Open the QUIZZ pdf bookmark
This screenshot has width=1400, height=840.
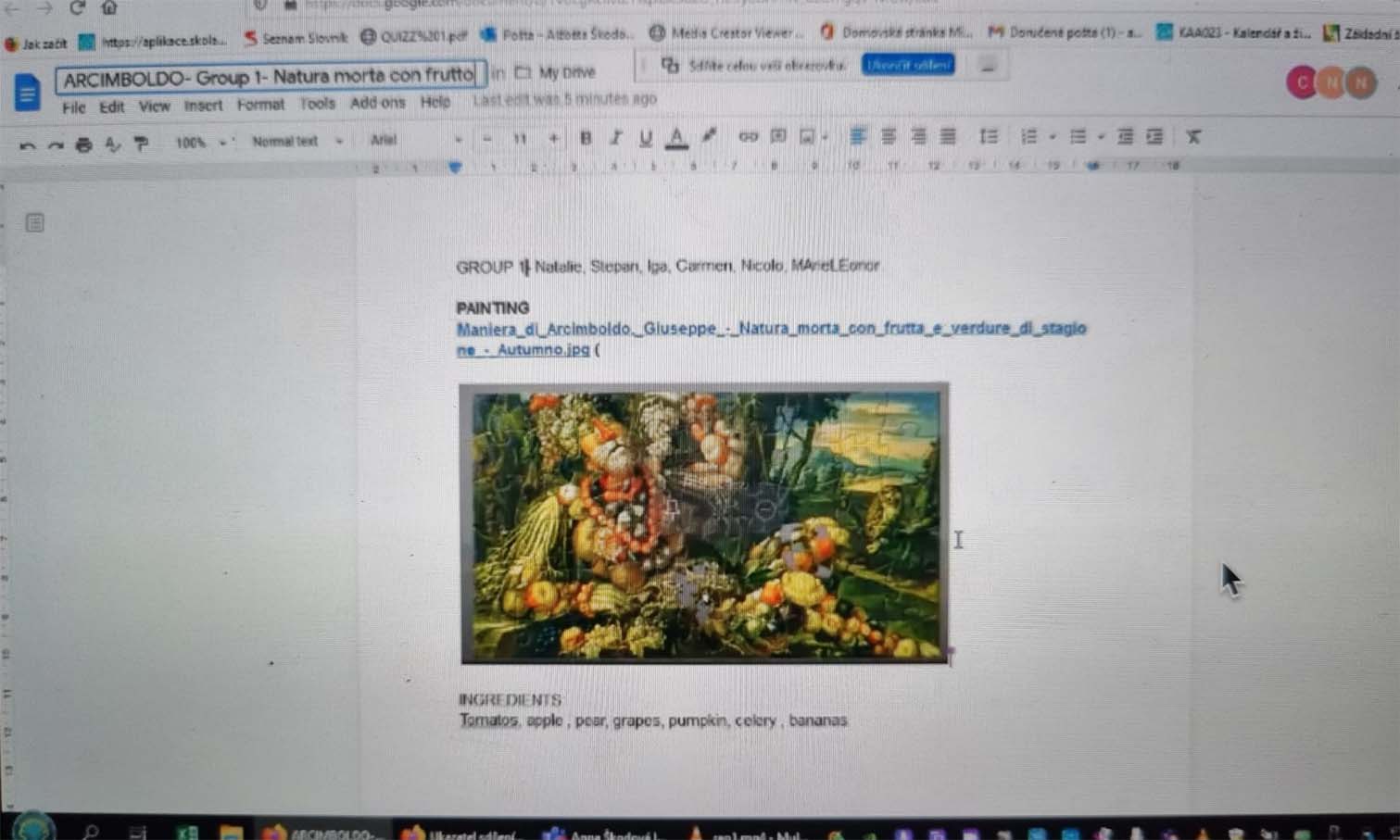414,37
